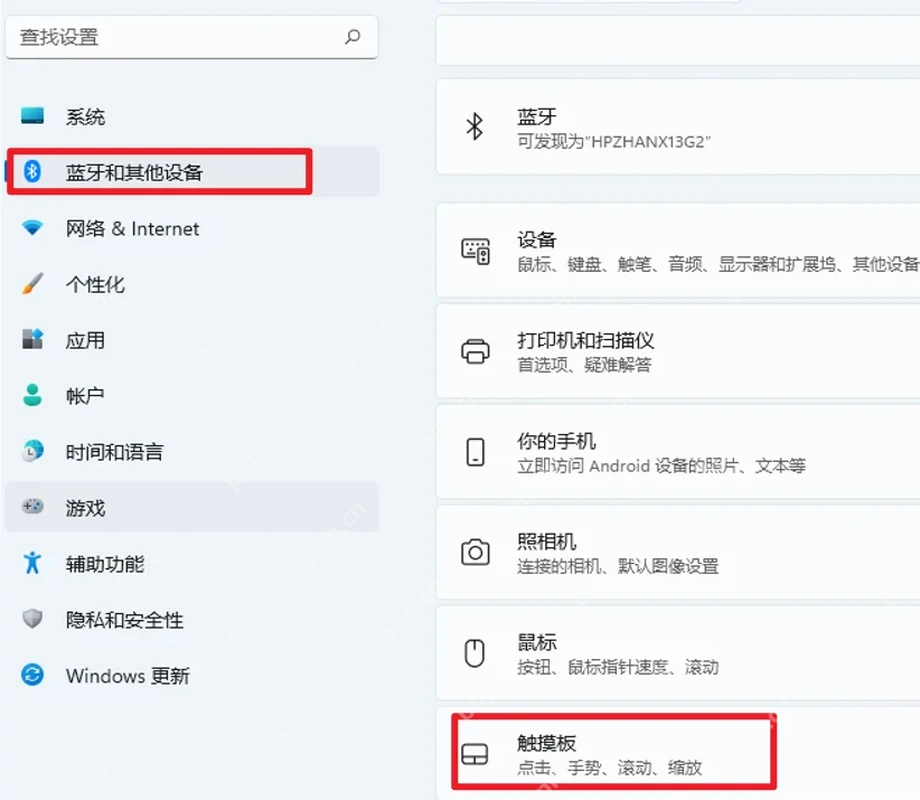Open 照相机 settings card
Image resolution: width=920 pixels, height=800 pixels.
point(678,552)
